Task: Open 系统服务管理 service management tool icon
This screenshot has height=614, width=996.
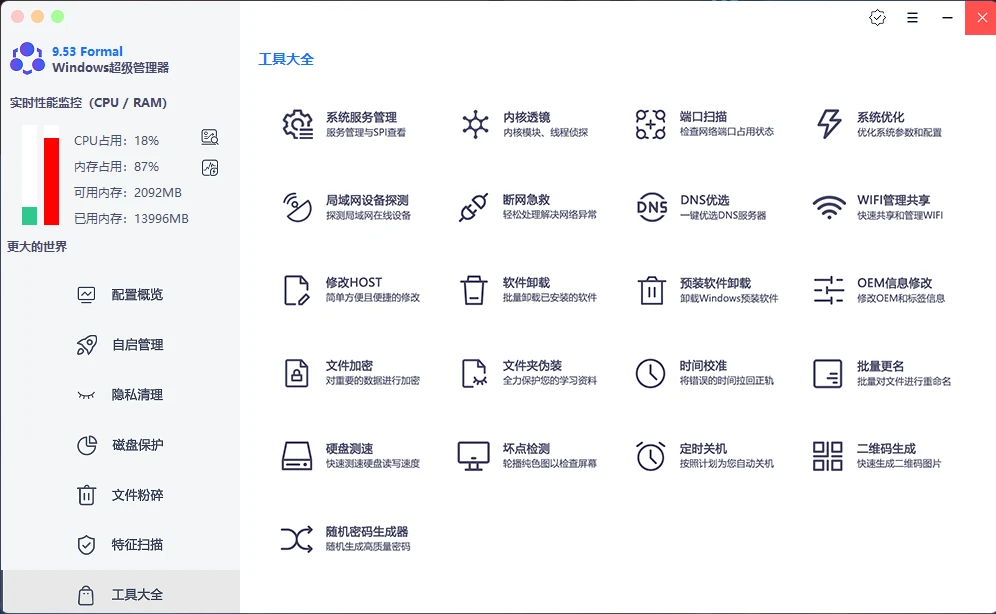Action: tap(297, 124)
